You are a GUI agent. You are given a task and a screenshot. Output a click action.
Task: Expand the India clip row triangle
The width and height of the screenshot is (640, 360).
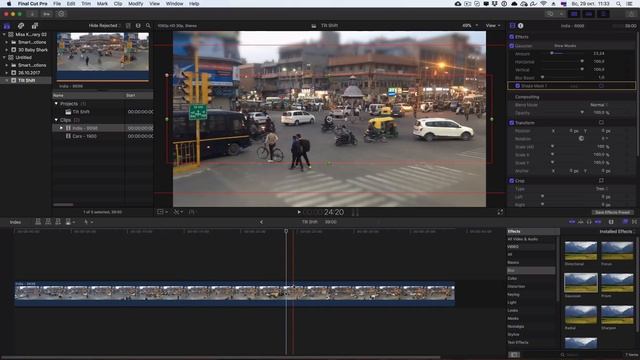coord(62,128)
